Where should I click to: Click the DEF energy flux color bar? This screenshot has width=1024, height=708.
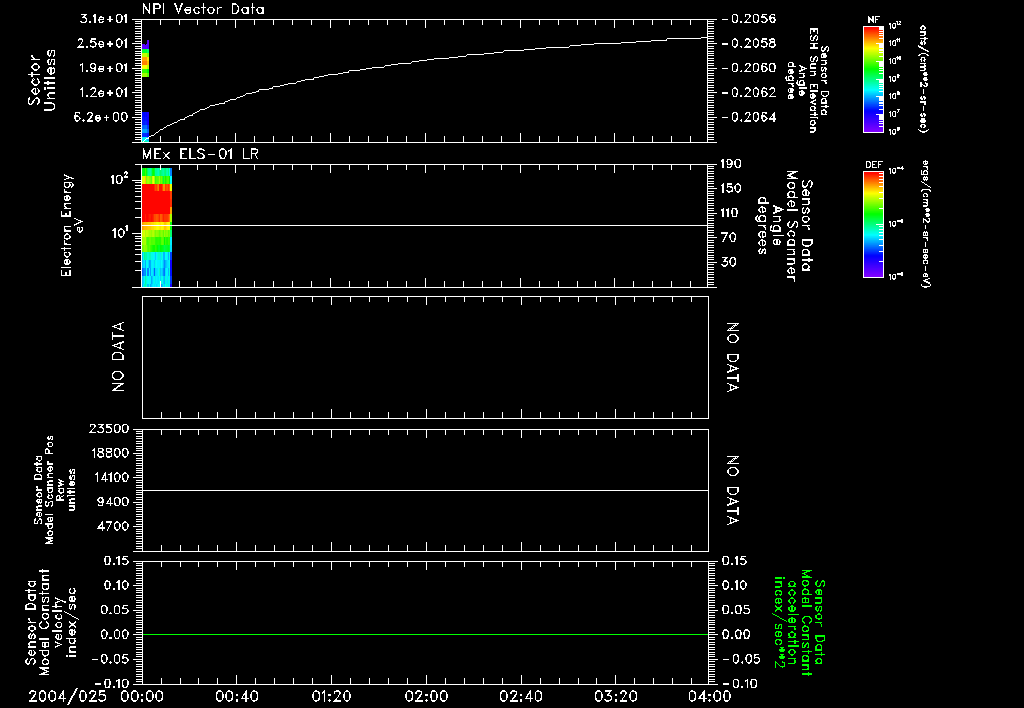873,224
